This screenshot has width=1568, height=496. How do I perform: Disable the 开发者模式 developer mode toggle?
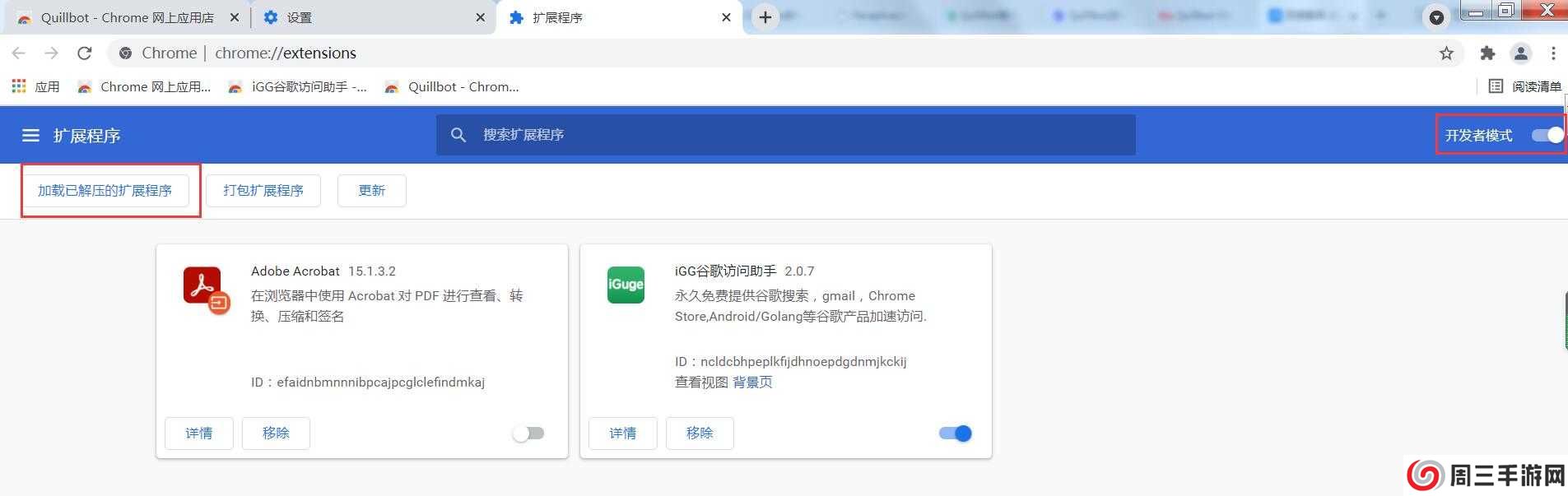[1547, 135]
